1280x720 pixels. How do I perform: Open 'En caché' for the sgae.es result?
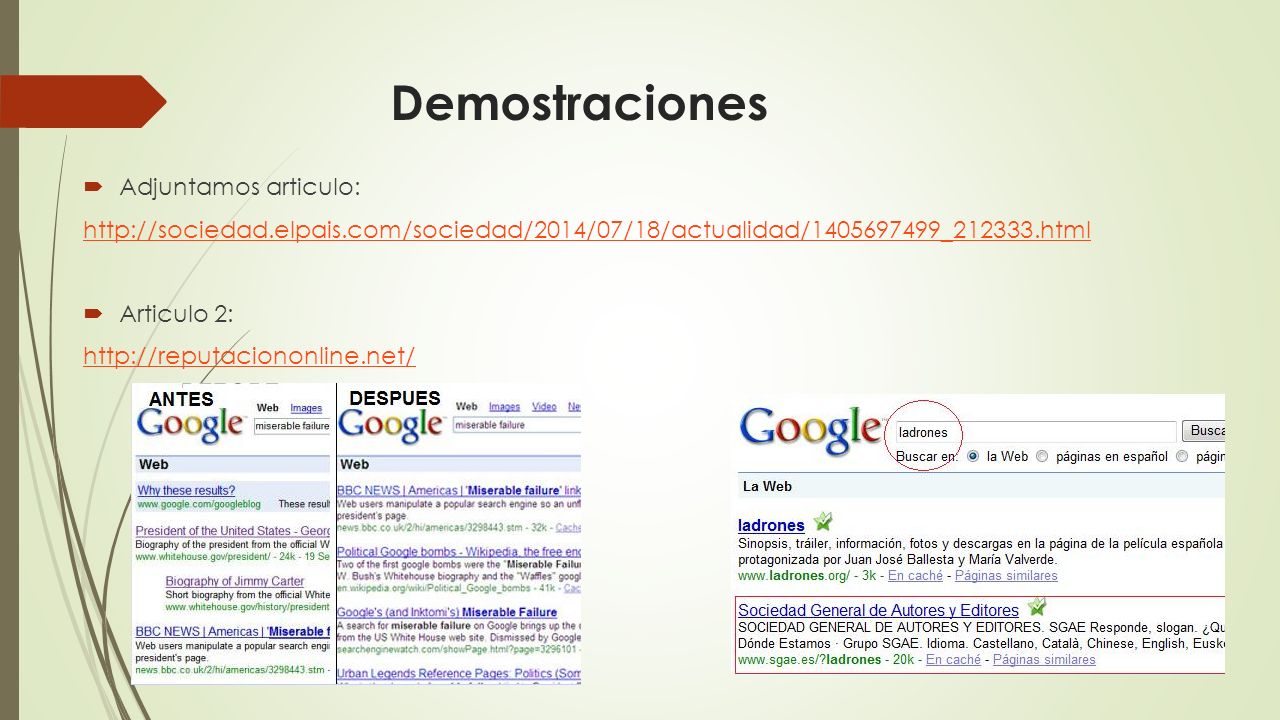[955, 660]
